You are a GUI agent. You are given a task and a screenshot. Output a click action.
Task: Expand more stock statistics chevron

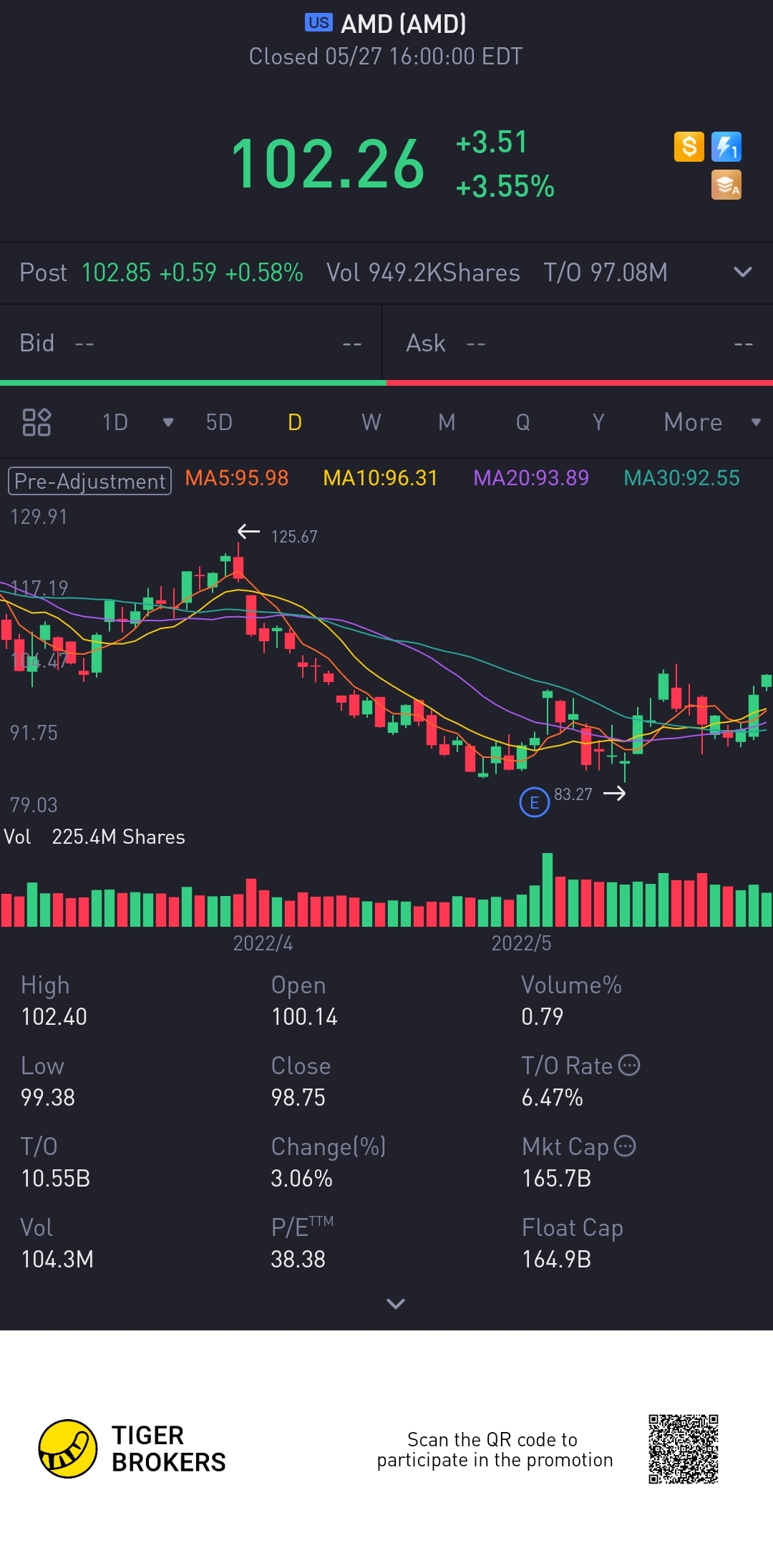coord(395,1303)
